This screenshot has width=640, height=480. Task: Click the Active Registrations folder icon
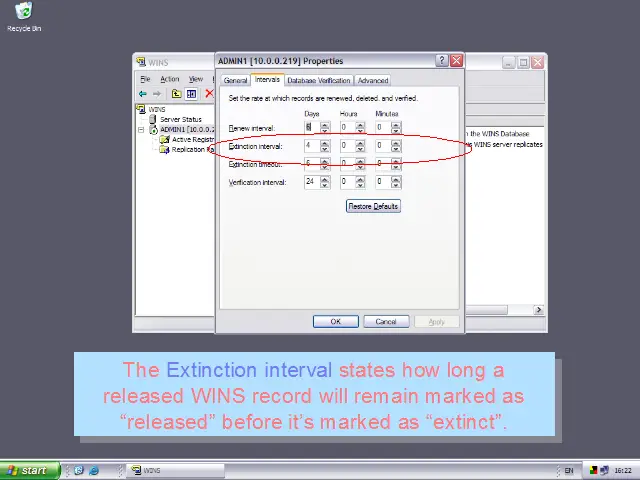pyautogui.click(x=164, y=140)
